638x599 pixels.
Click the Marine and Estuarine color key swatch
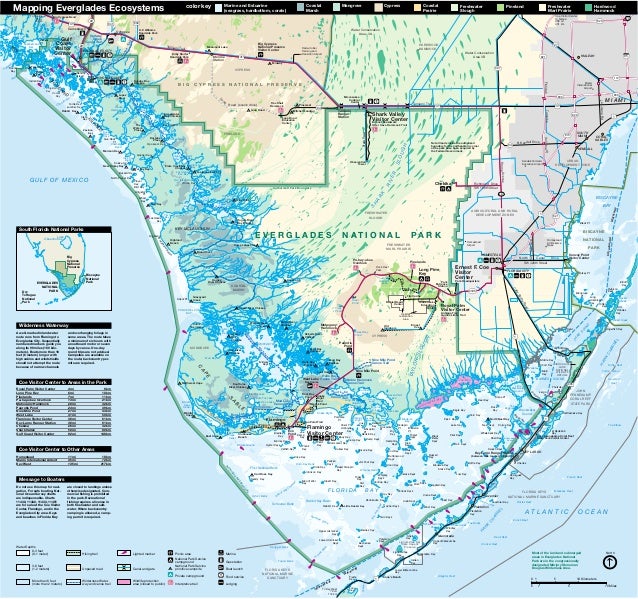(x=218, y=7)
